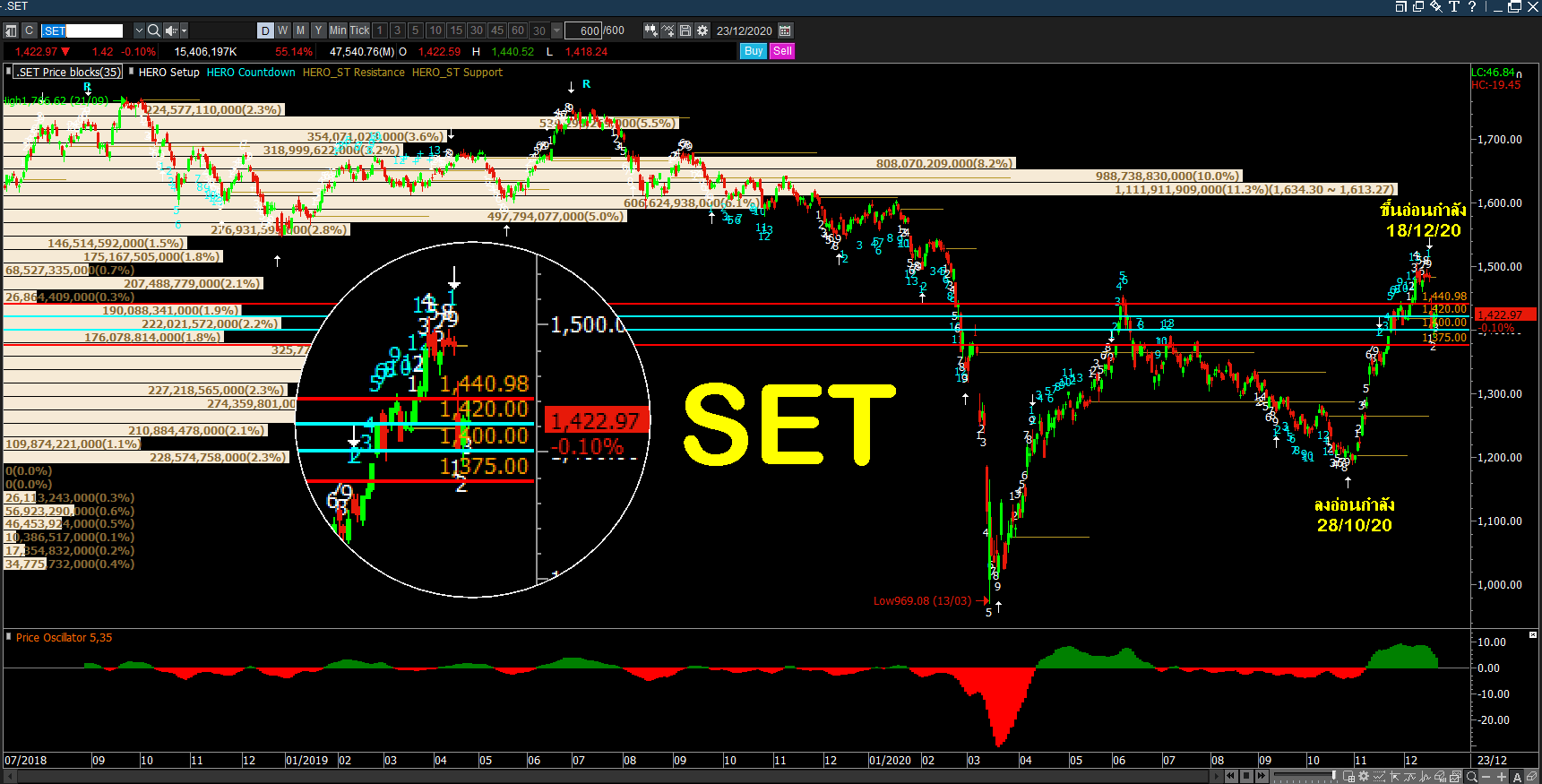Open chart settings gear in top toolbar
Image resolution: width=1542 pixels, height=784 pixels.
(702, 30)
